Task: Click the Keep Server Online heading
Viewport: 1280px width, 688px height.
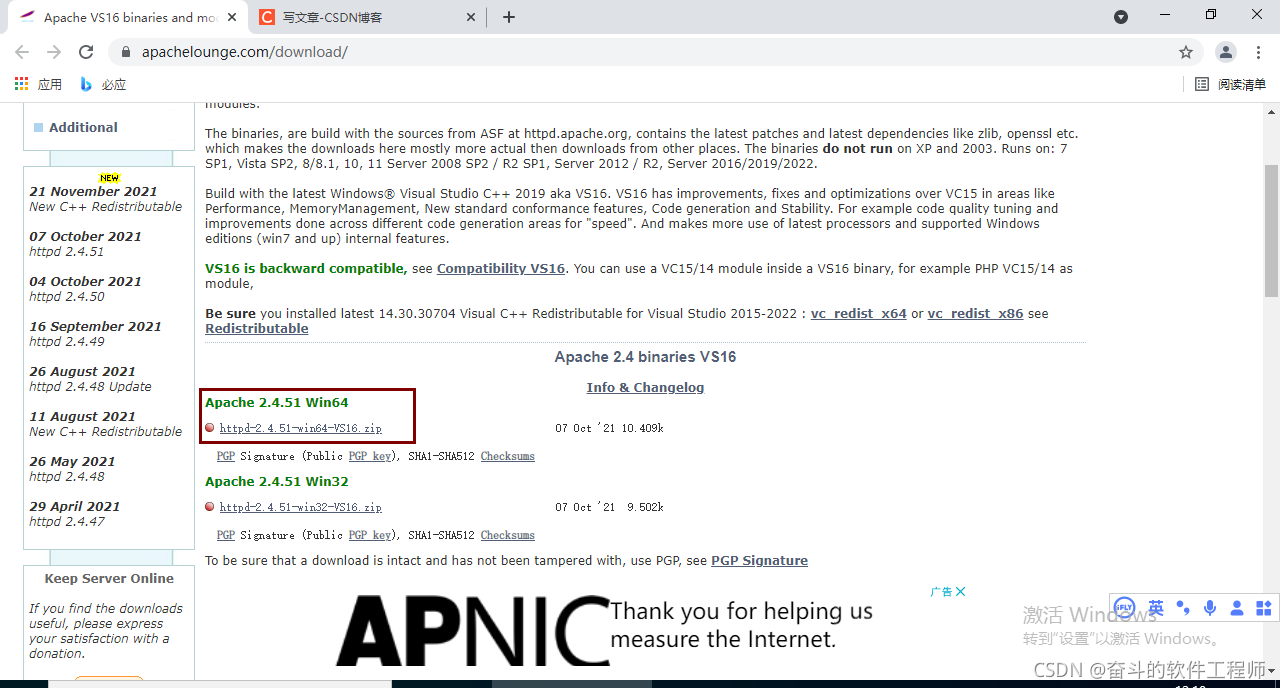Action: click(109, 578)
